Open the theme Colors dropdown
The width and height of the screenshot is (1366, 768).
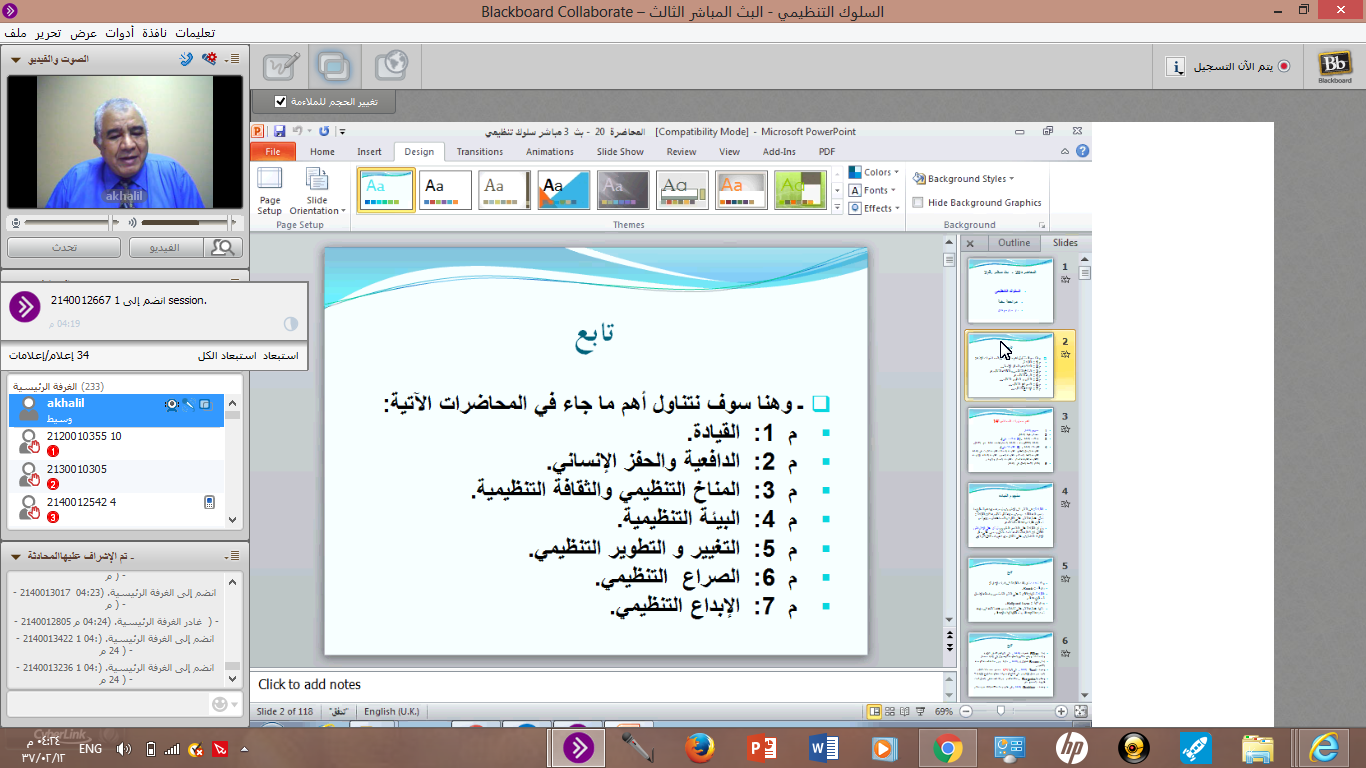[874, 172]
